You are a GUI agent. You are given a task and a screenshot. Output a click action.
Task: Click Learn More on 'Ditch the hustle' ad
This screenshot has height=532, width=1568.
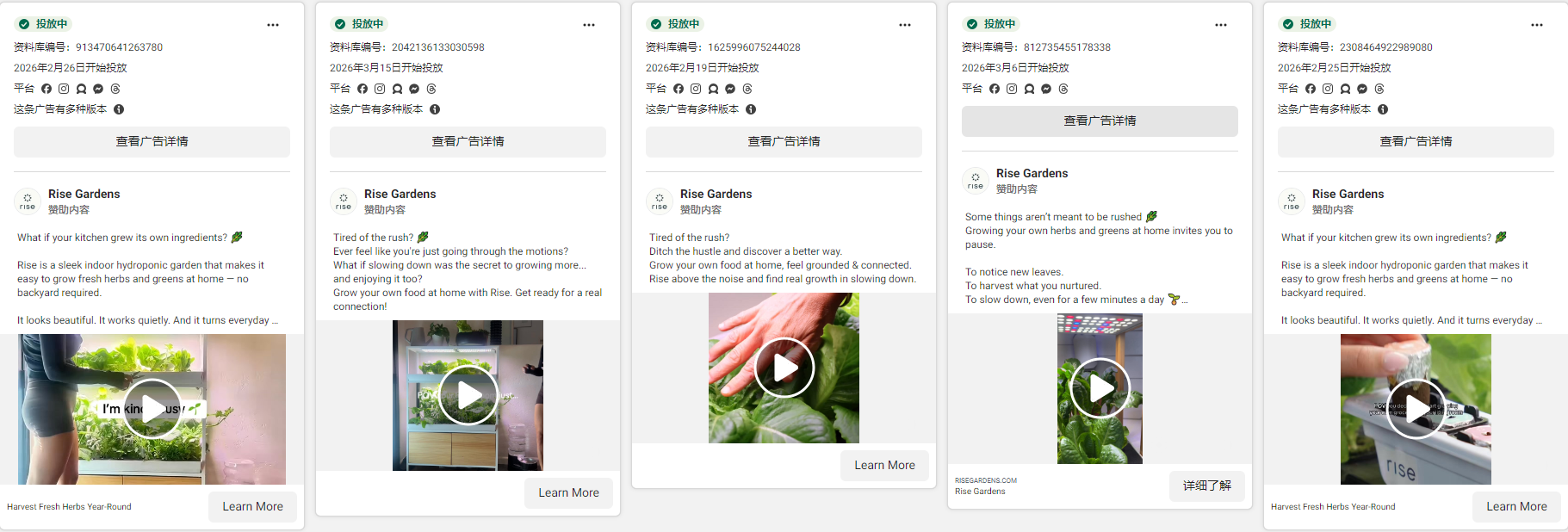[x=884, y=466]
